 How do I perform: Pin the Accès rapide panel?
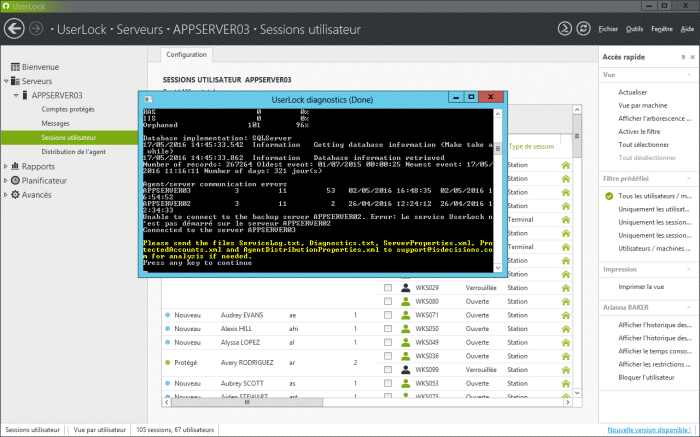pyautogui.click(x=683, y=57)
